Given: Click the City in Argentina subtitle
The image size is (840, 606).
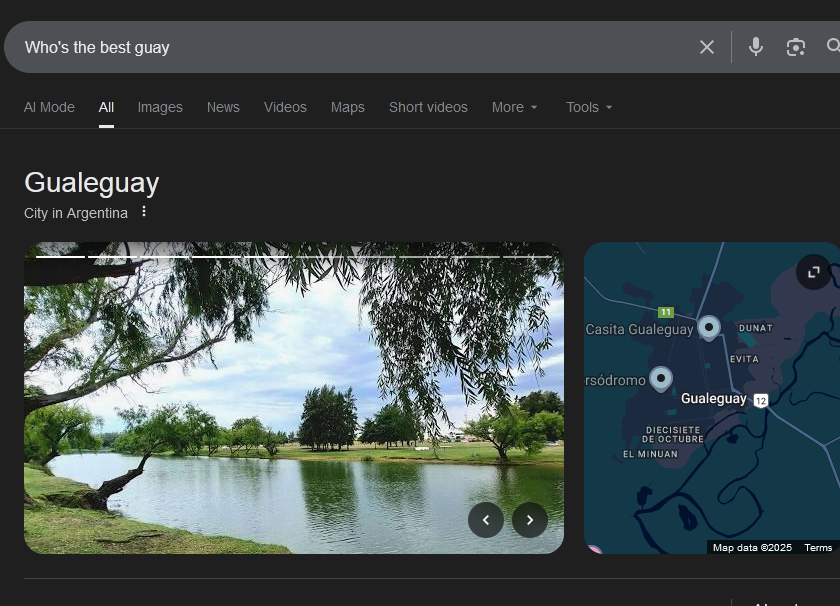Looking at the screenshot, I should pyautogui.click(x=76, y=213).
